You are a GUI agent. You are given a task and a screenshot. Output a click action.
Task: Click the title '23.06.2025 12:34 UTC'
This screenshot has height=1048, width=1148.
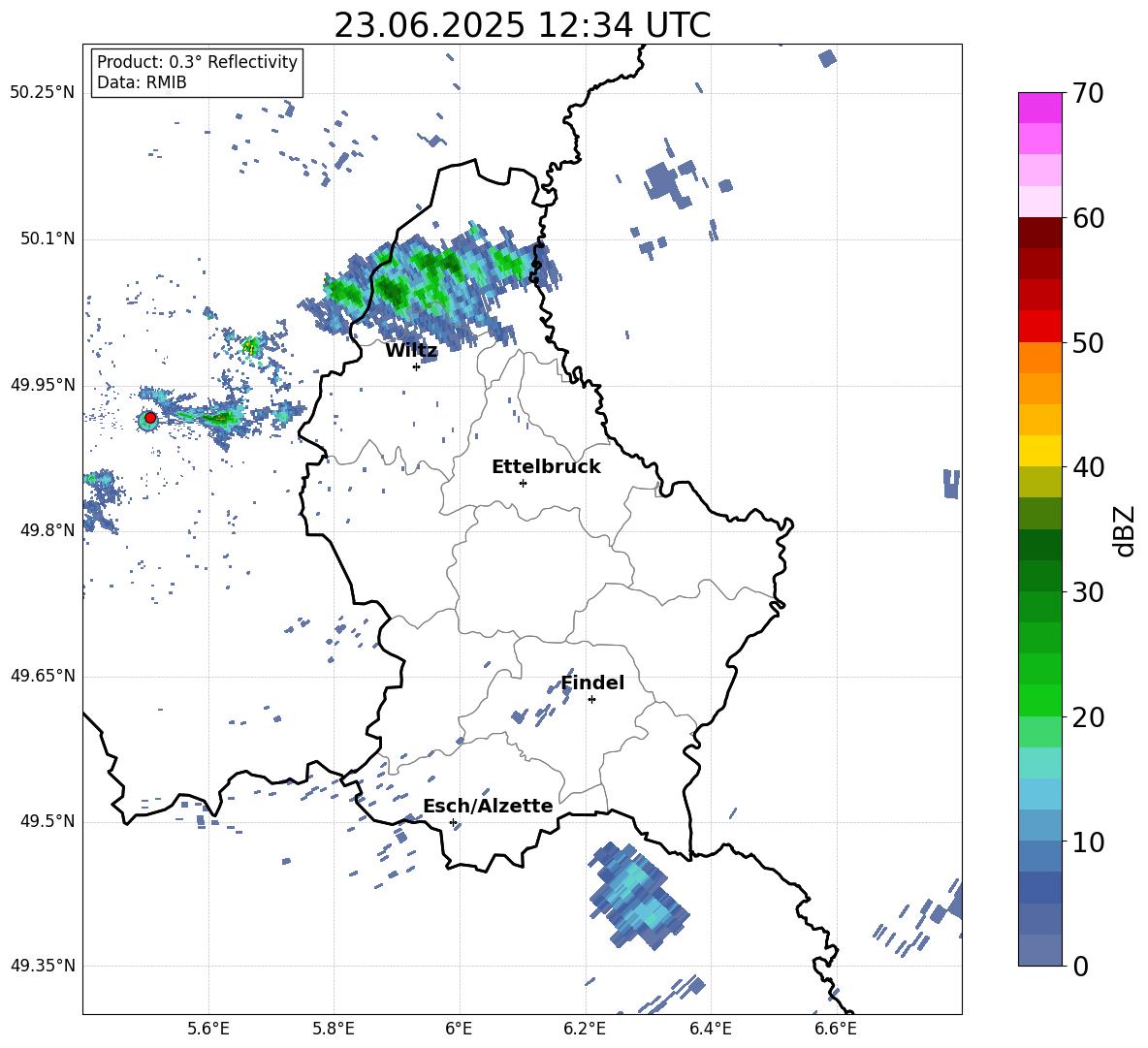point(522,25)
